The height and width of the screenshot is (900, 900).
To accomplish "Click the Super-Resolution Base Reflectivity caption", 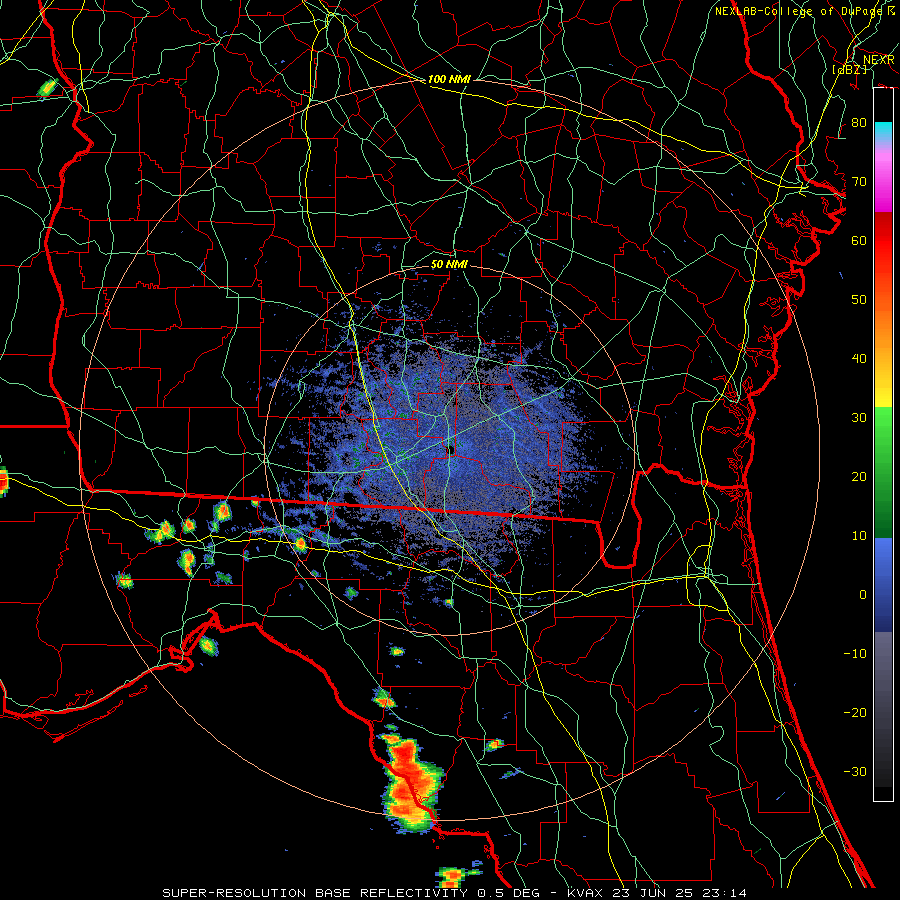I will click(454, 893).
